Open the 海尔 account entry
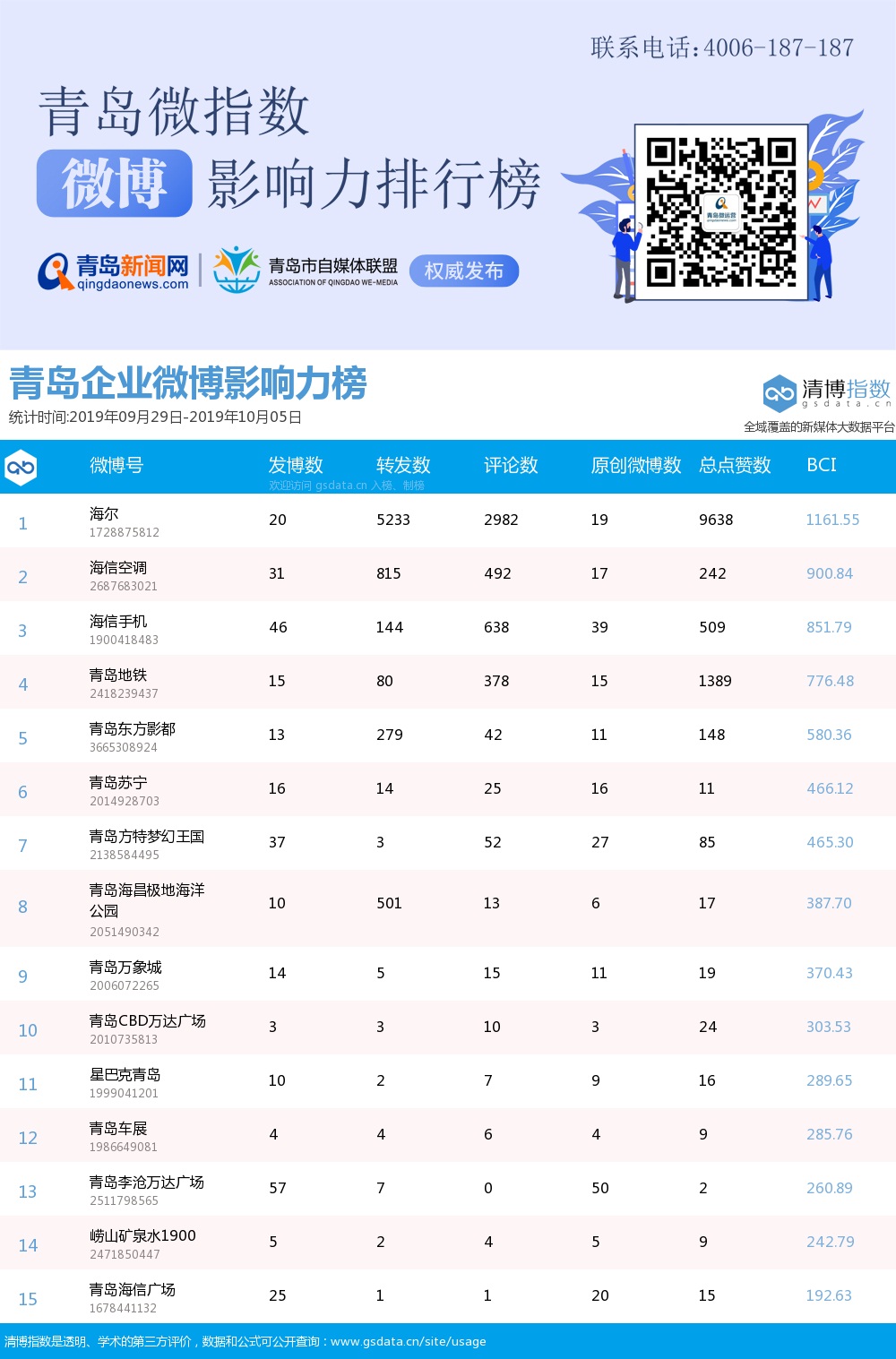 [104, 514]
